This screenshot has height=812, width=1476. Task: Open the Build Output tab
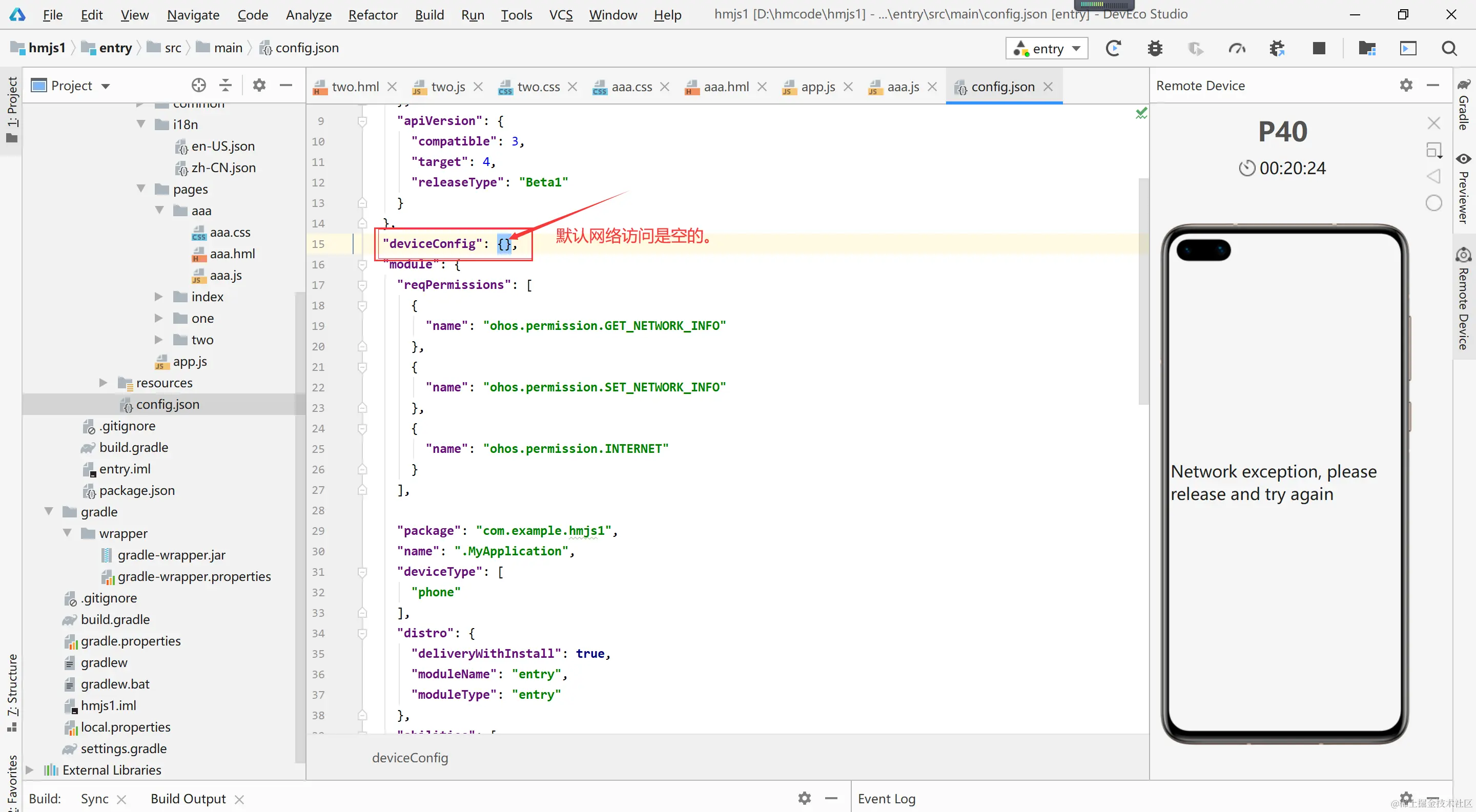coord(188,798)
